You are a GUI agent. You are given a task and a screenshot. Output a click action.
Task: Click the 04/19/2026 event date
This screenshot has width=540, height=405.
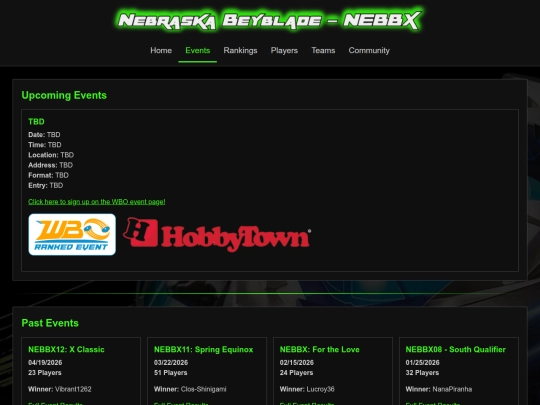tap(45, 363)
